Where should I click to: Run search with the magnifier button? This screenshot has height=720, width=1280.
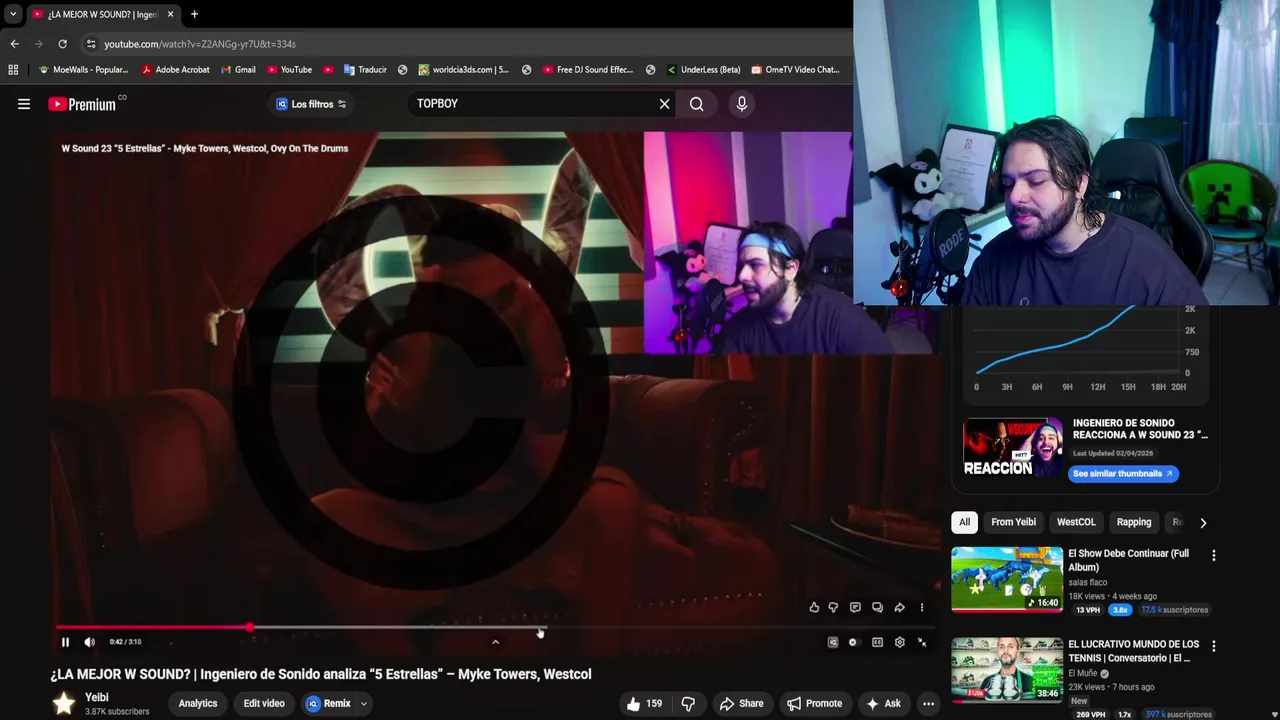coord(697,104)
